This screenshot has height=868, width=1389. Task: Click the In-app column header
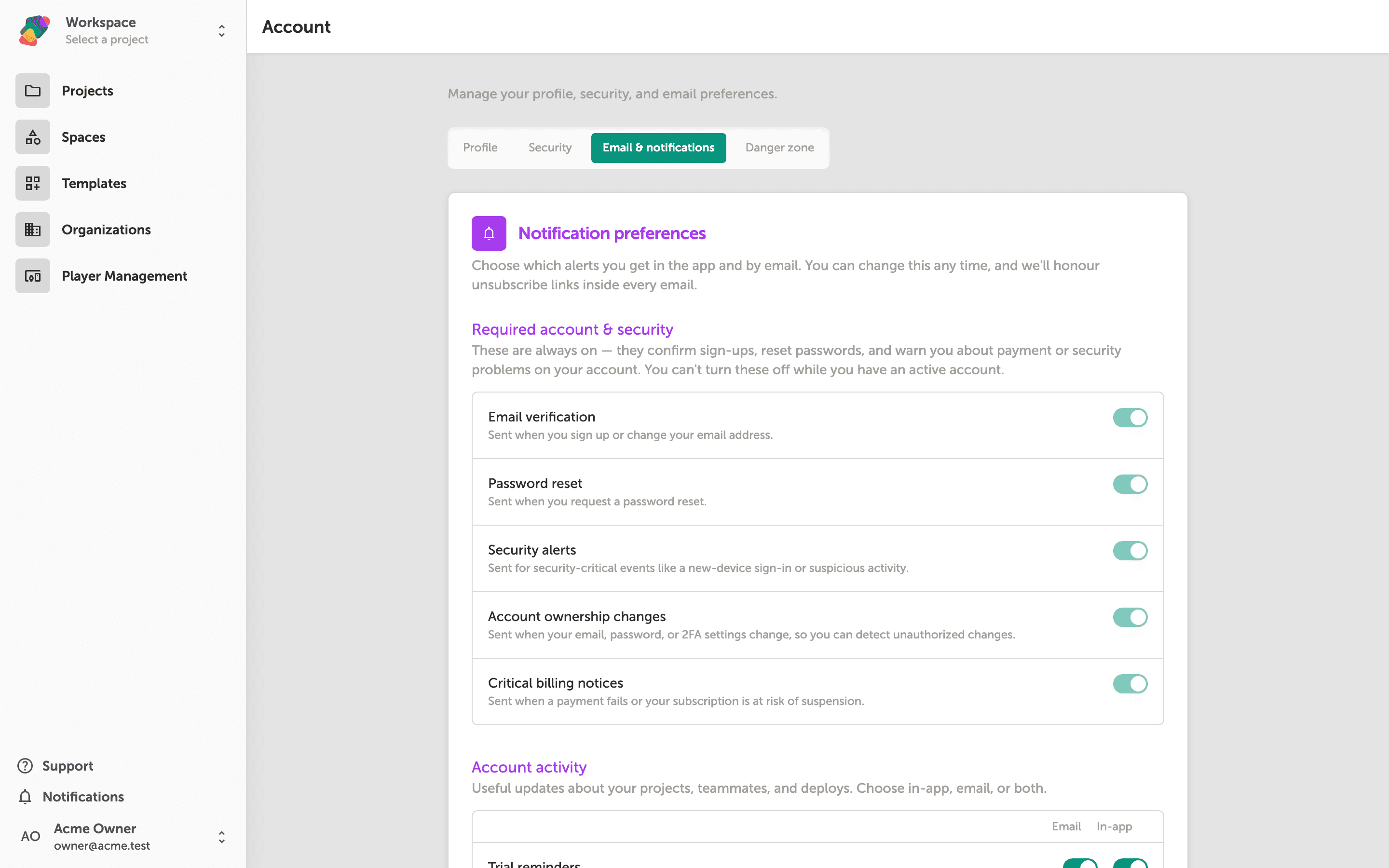pos(1114,826)
